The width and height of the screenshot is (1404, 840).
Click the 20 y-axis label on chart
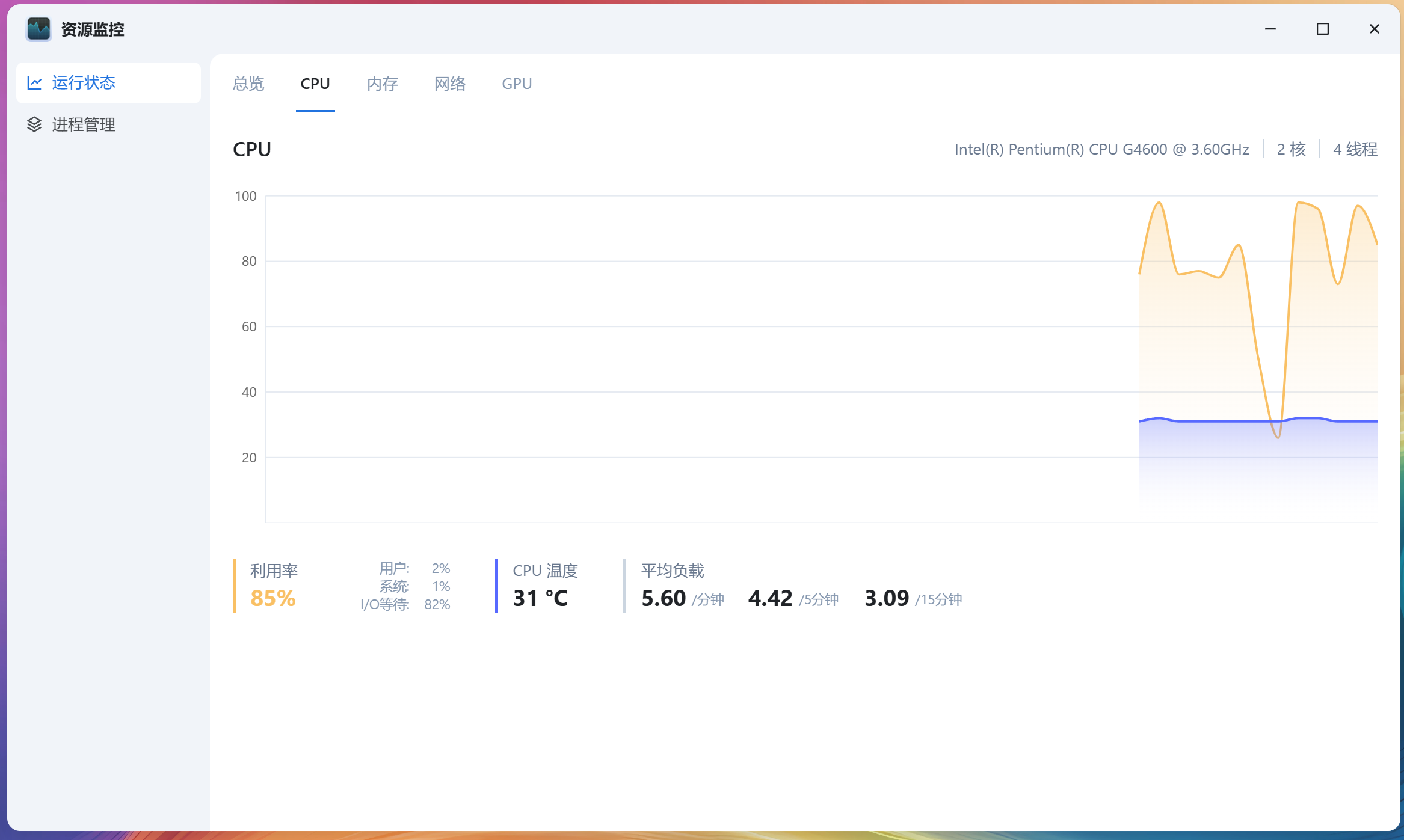click(x=249, y=458)
